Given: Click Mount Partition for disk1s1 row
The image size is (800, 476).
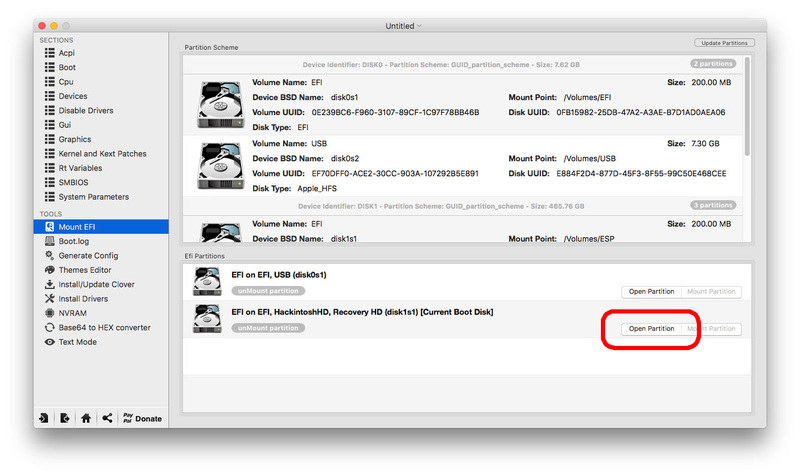Looking at the screenshot, I should [711, 329].
